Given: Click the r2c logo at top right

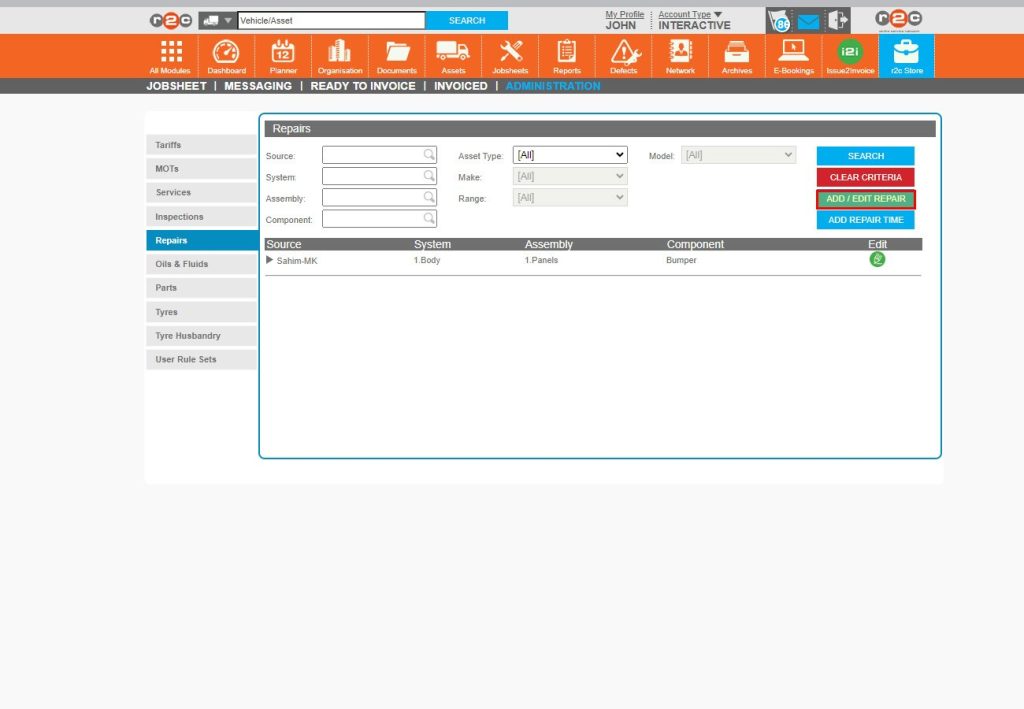Looking at the screenshot, I should pyautogui.click(x=899, y=20).
